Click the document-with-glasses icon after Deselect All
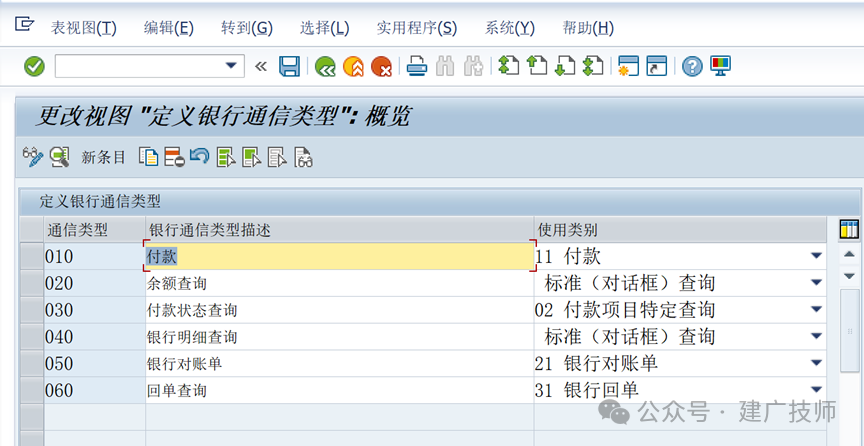Screen dimensions: 864x446 [304, 158]
